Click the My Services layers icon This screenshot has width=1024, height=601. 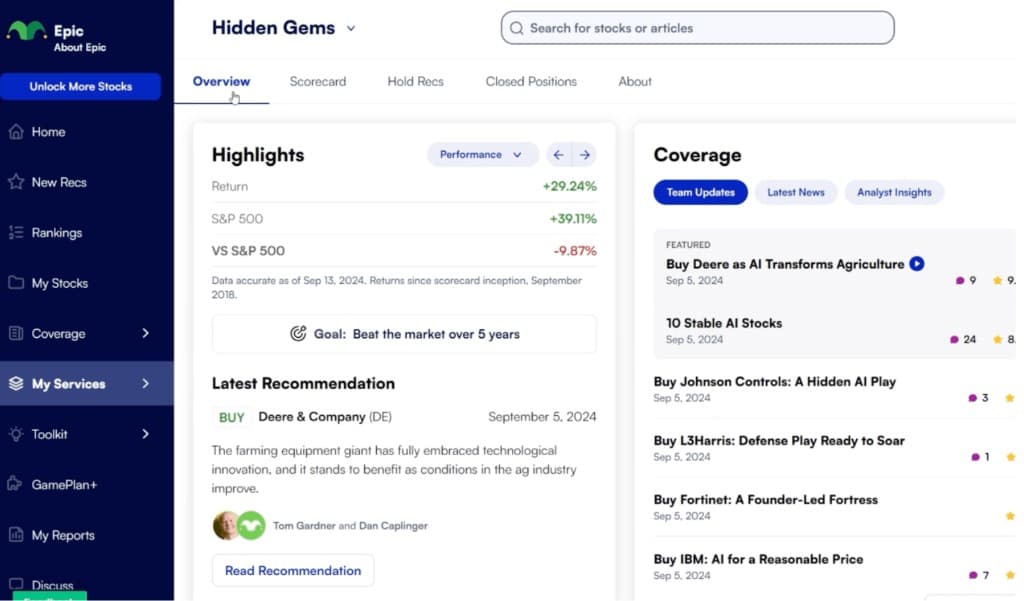tap(16, 383)
